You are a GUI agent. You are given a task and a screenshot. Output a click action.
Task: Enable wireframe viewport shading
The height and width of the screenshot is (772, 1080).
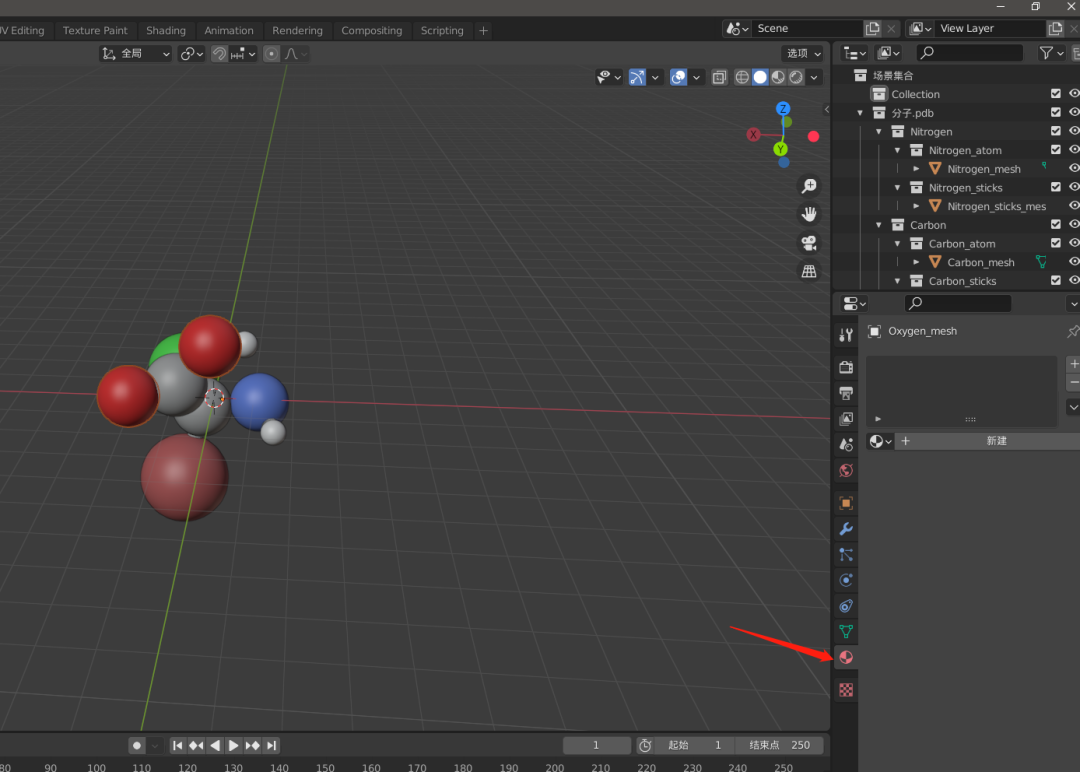[x=742, y=77]
